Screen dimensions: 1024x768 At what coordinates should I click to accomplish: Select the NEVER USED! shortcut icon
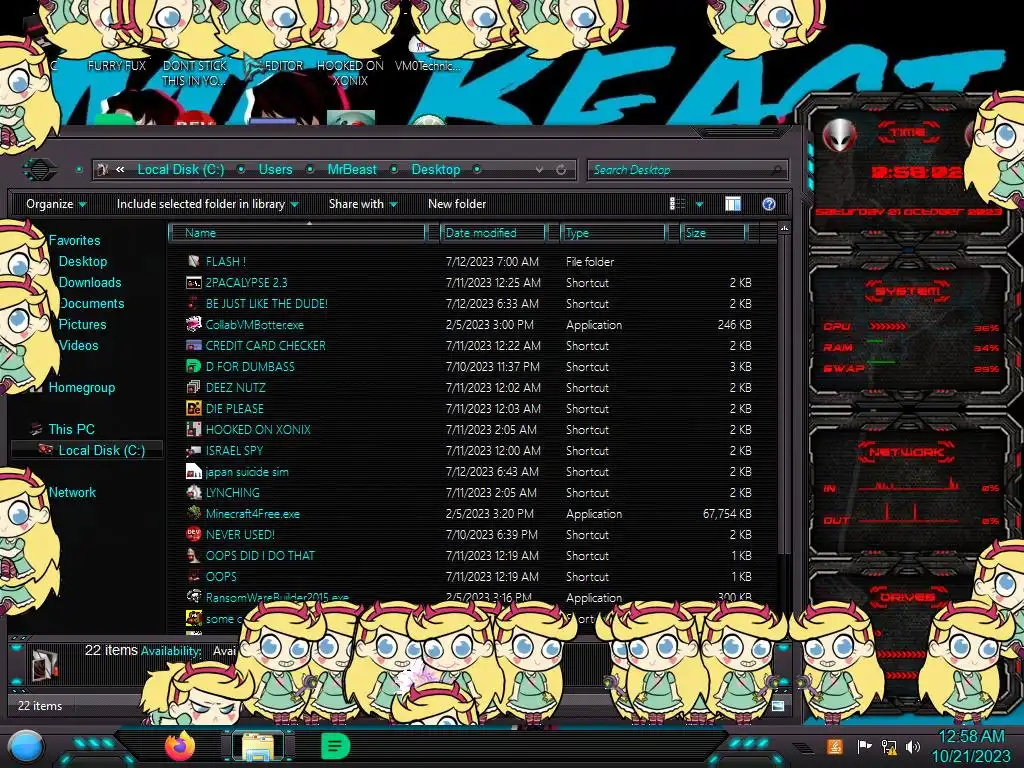[x=193, y=534]
